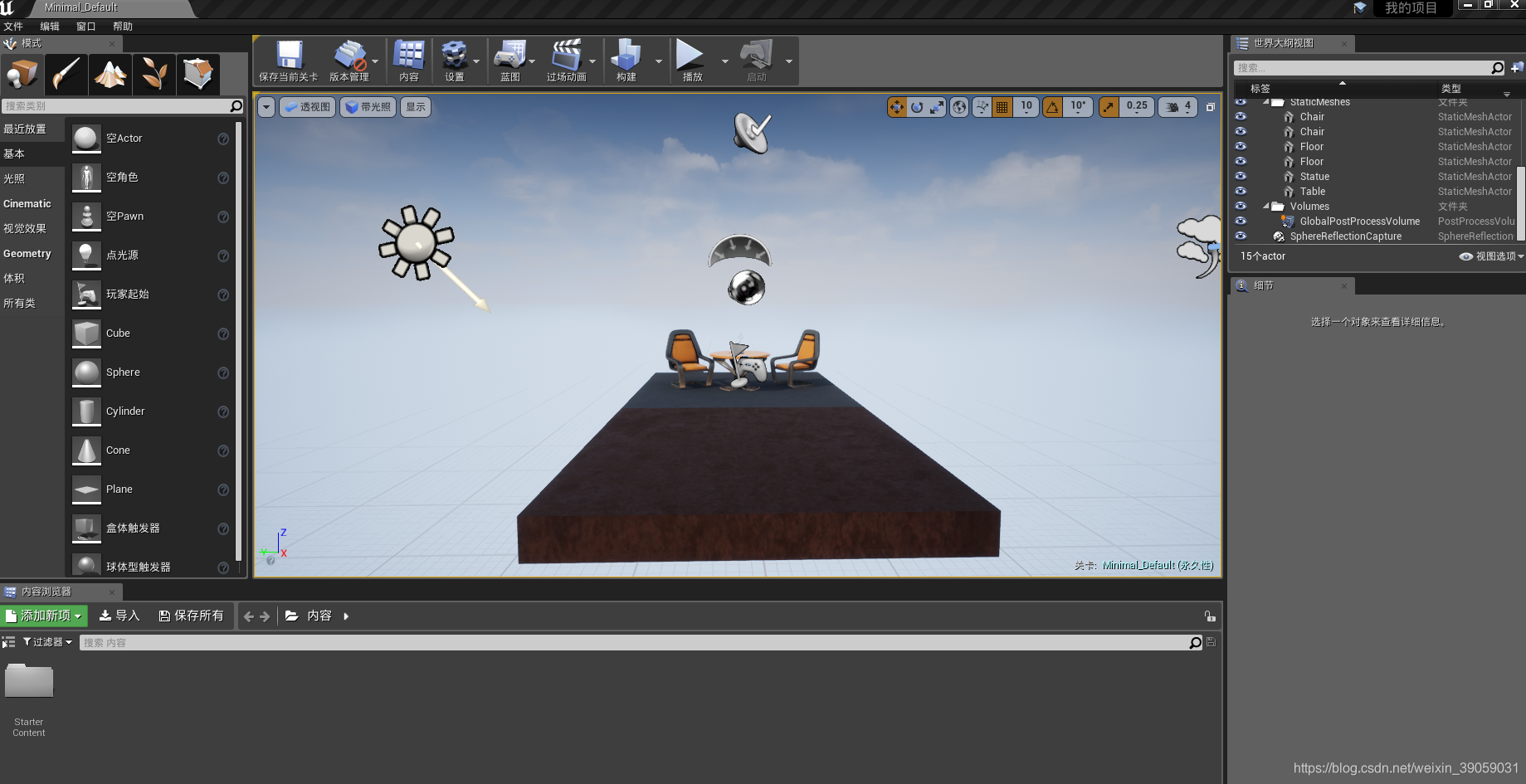This screenshot has height=784, width=1526.
Task: Select the Paint mode brush icon
Action: (x=66, y=75)
